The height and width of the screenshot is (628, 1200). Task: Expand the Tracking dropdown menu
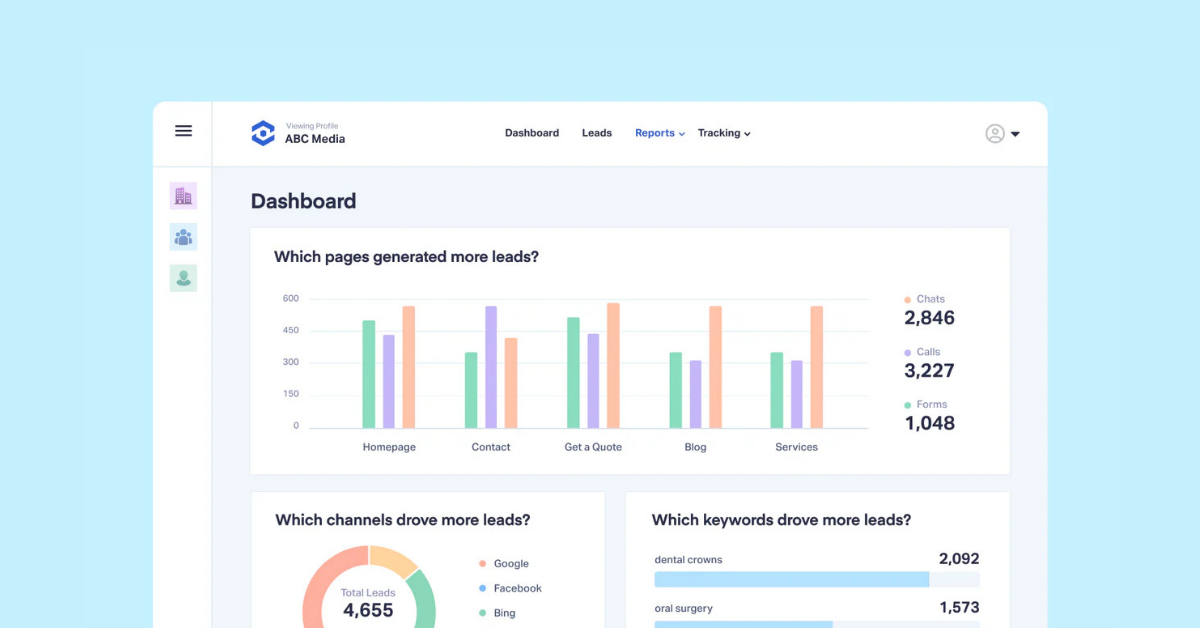(724, 133)
